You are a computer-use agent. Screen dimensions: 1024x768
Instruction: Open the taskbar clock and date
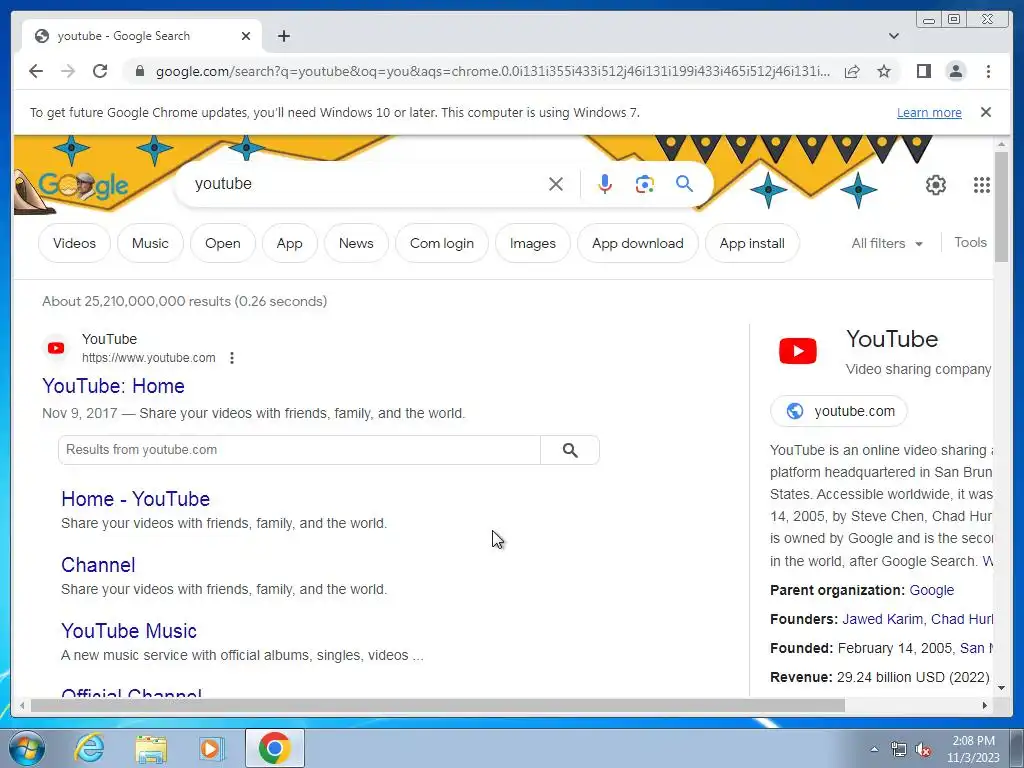click(x=973, y=749)
